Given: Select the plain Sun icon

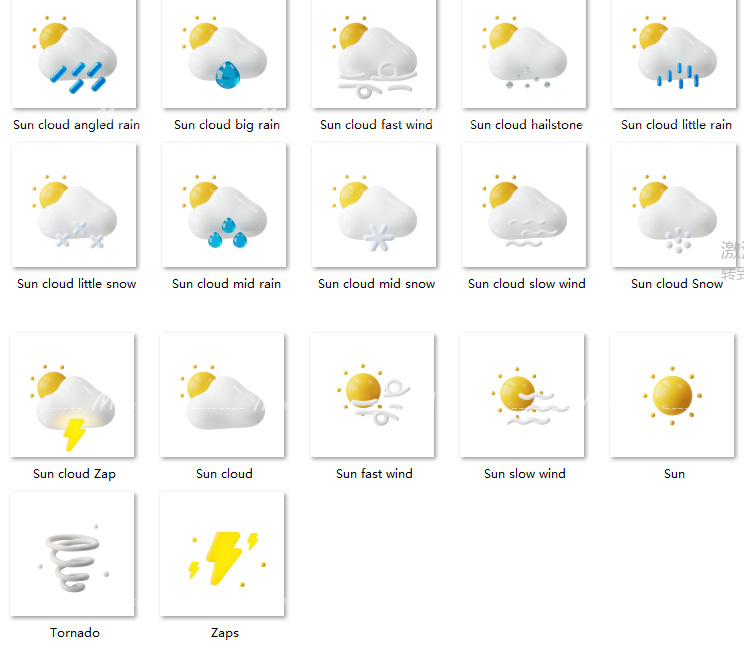Looking at the screenshot, I should click(672, 395).
